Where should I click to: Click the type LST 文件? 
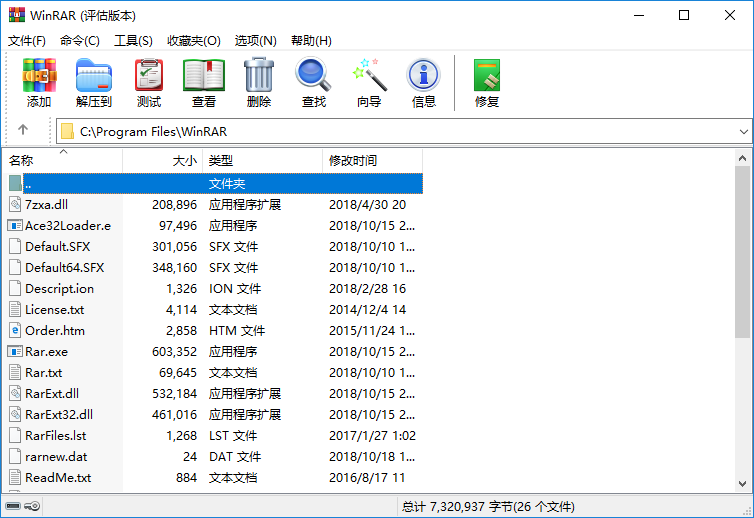point(233,436)
